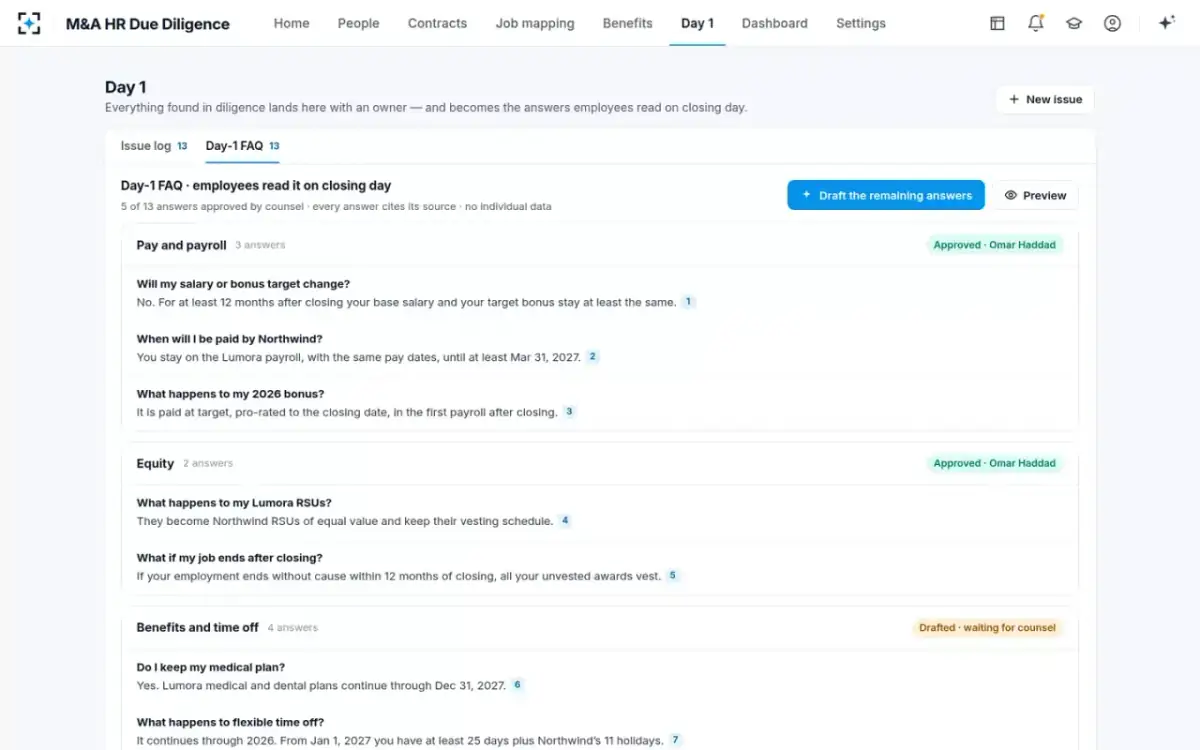The height and width of the screenshot is (750, 1200).
Task: Click the Preview button
Action: [x=1035, y=195]
